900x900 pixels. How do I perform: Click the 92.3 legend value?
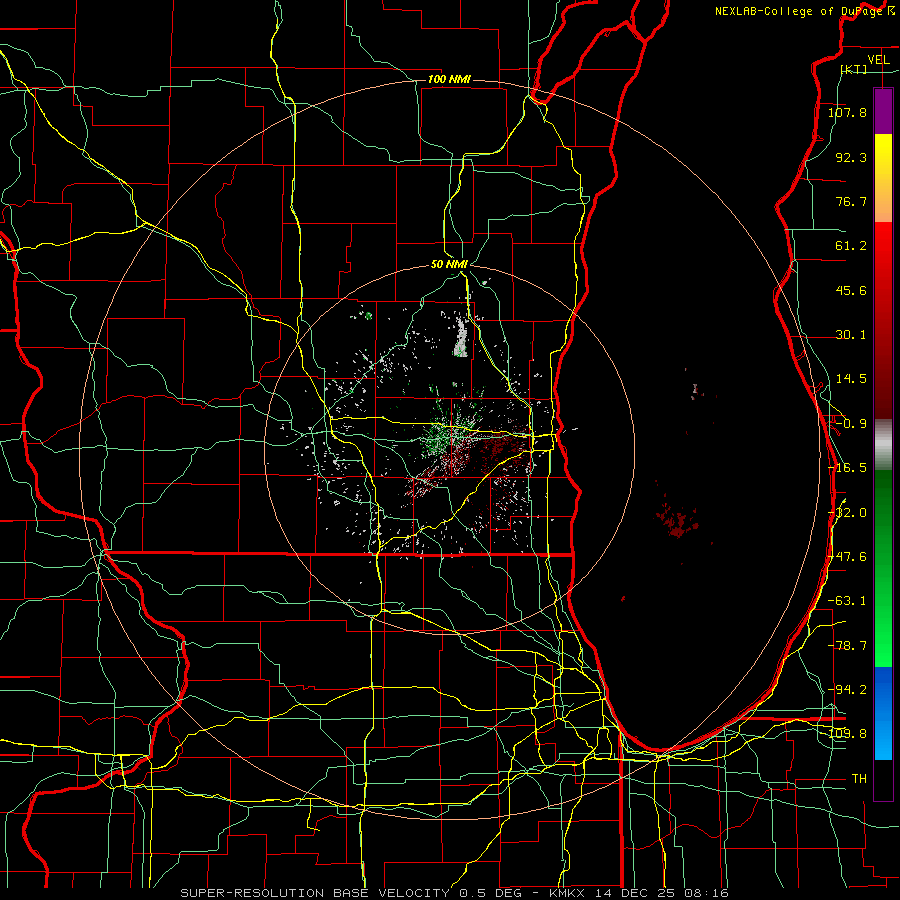click(851, 157)
